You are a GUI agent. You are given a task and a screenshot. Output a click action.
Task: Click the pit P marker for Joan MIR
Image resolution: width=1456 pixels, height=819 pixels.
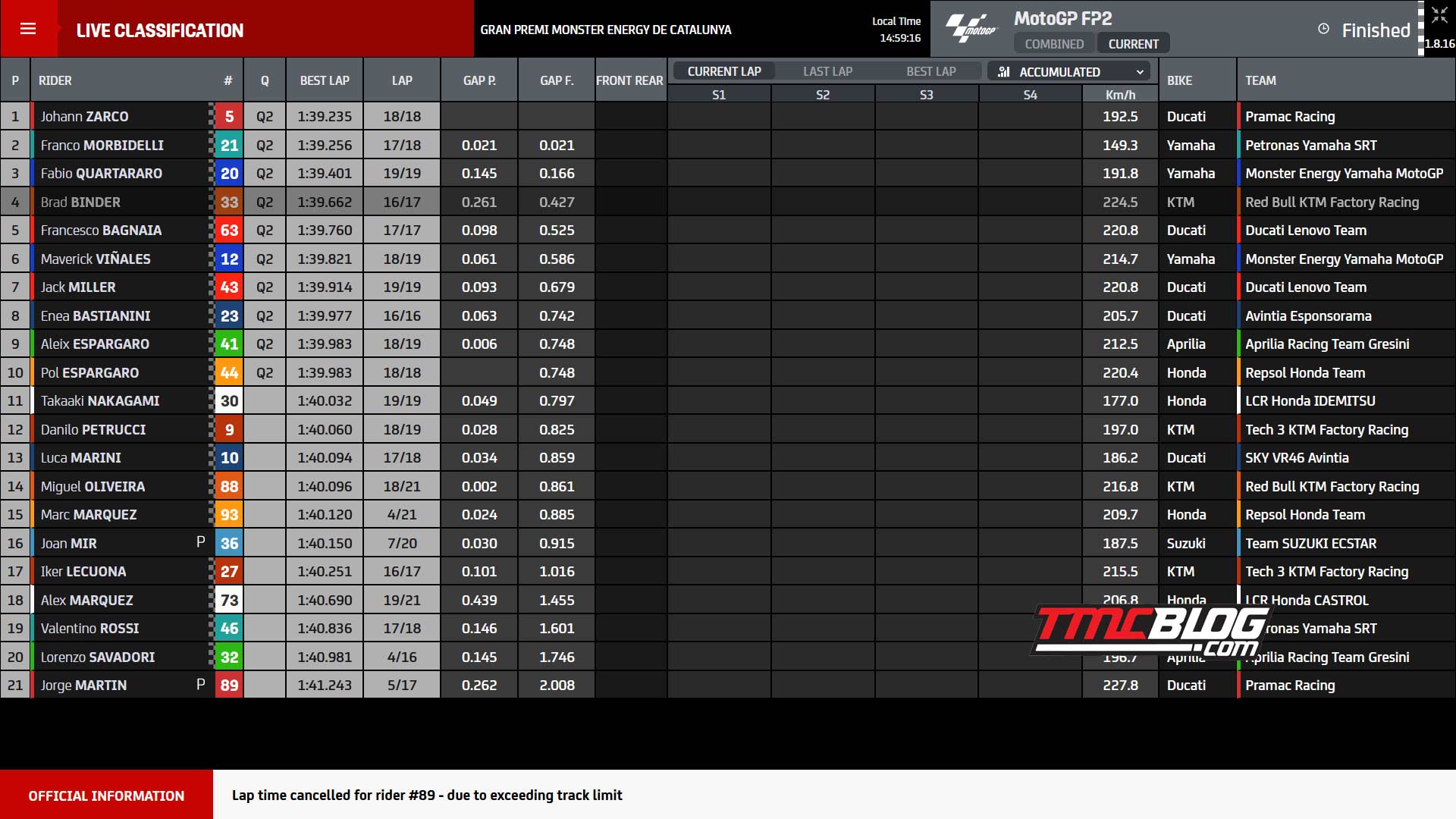coord(200,542)
